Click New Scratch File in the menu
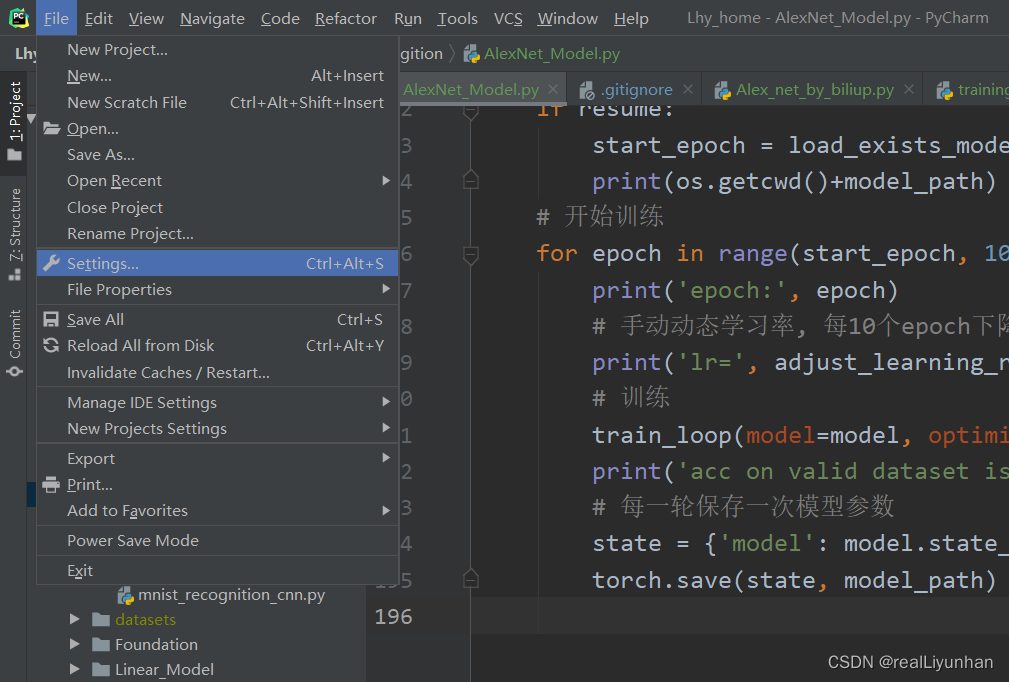 coord(128,102)
